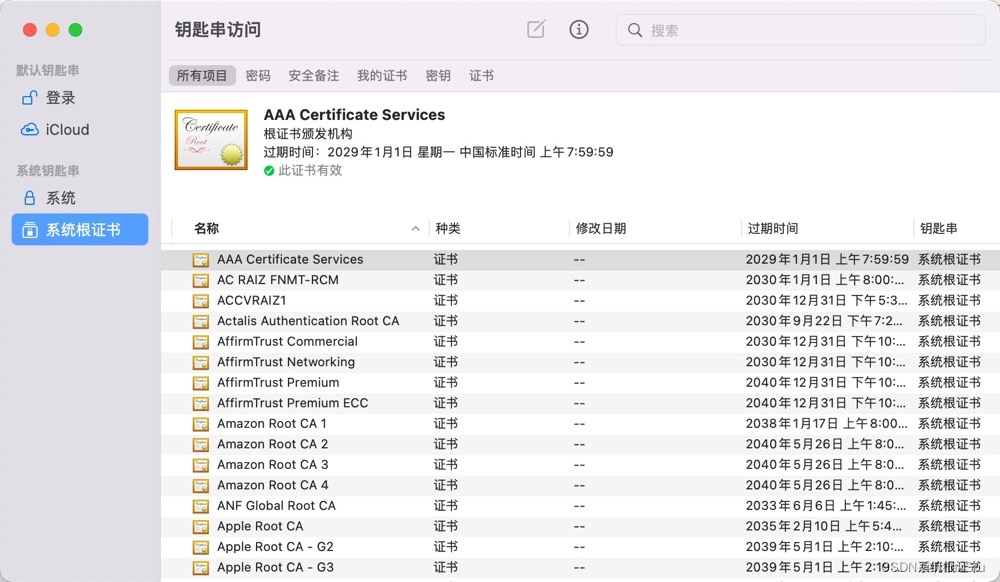
Task: Select the 系统 keychain in sidebar
Action: pos(80,198)
